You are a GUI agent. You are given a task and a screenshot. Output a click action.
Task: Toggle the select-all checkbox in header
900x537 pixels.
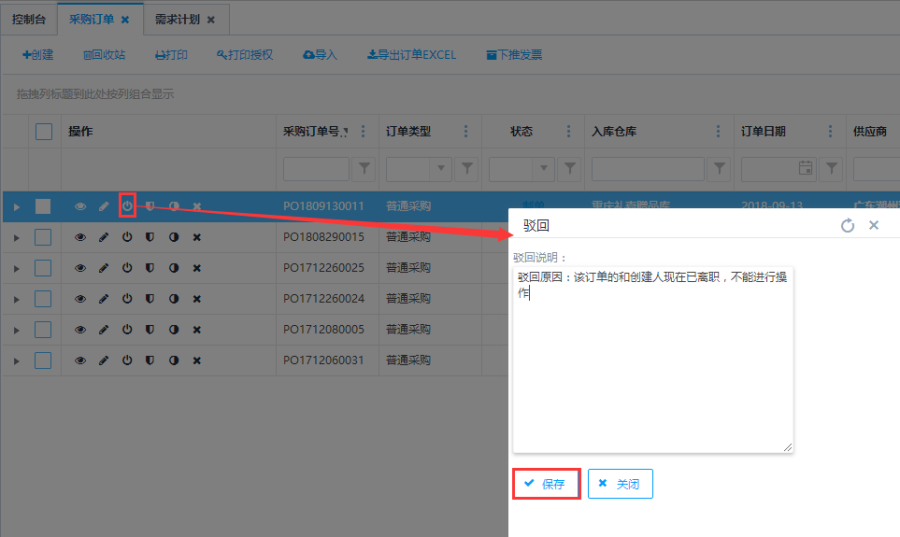pos(43,131)
